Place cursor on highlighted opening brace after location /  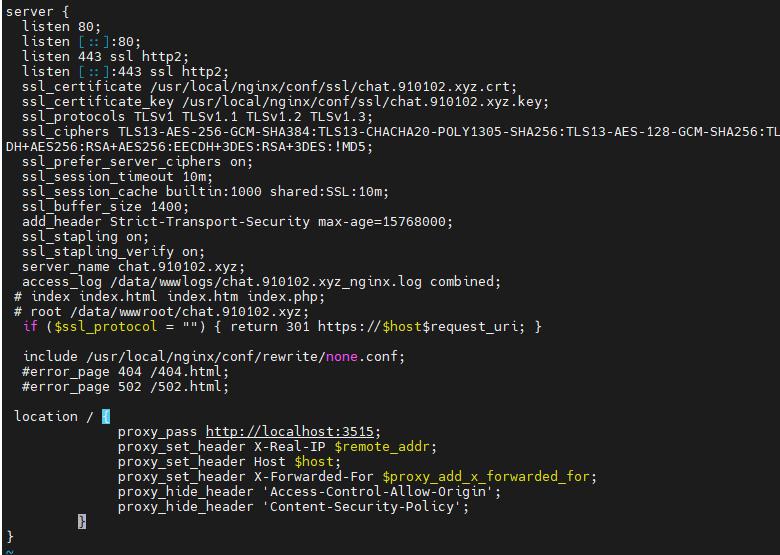point(106,417)
